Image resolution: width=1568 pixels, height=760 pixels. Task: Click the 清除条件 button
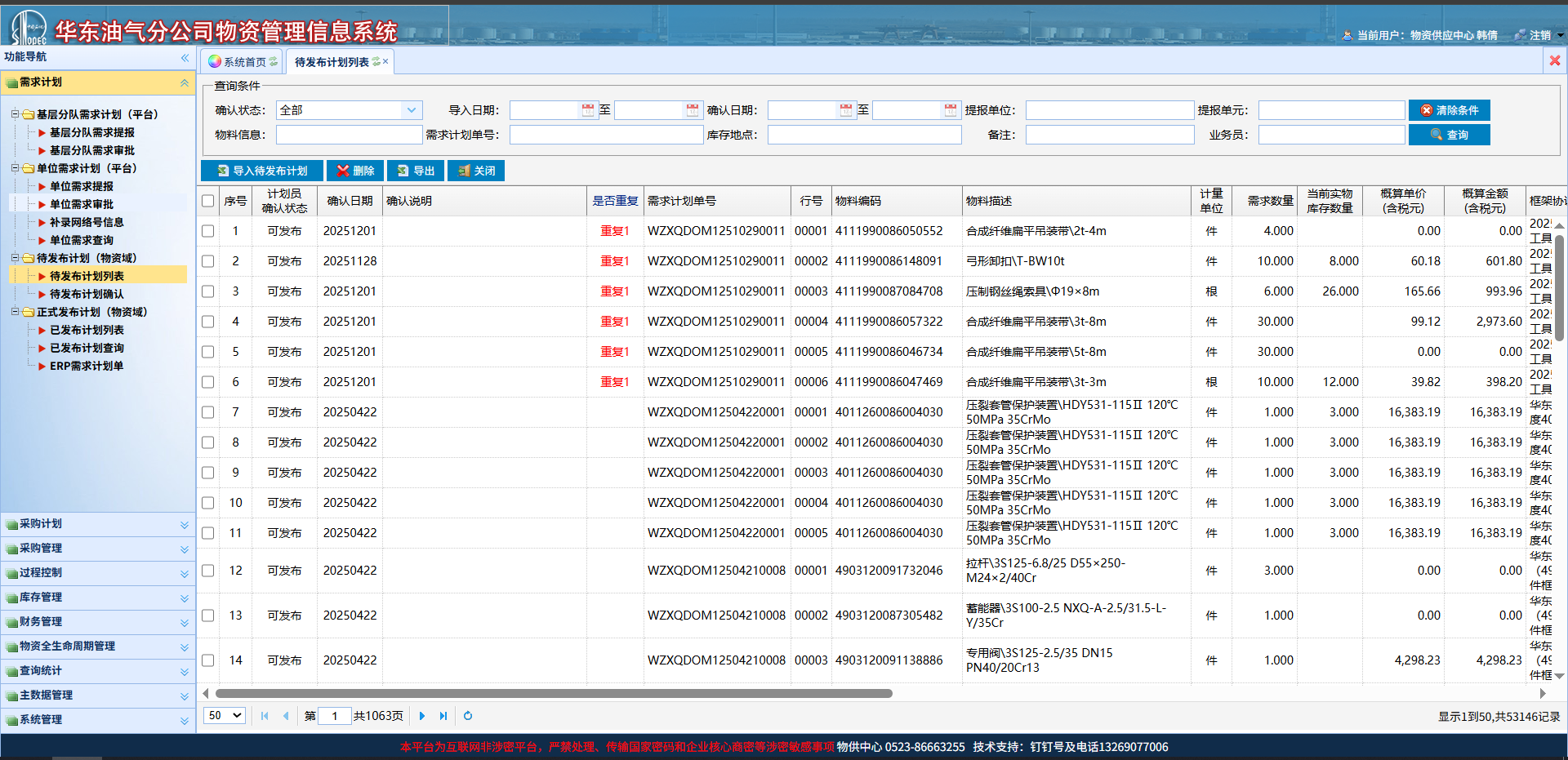[x=1450, y=110]
